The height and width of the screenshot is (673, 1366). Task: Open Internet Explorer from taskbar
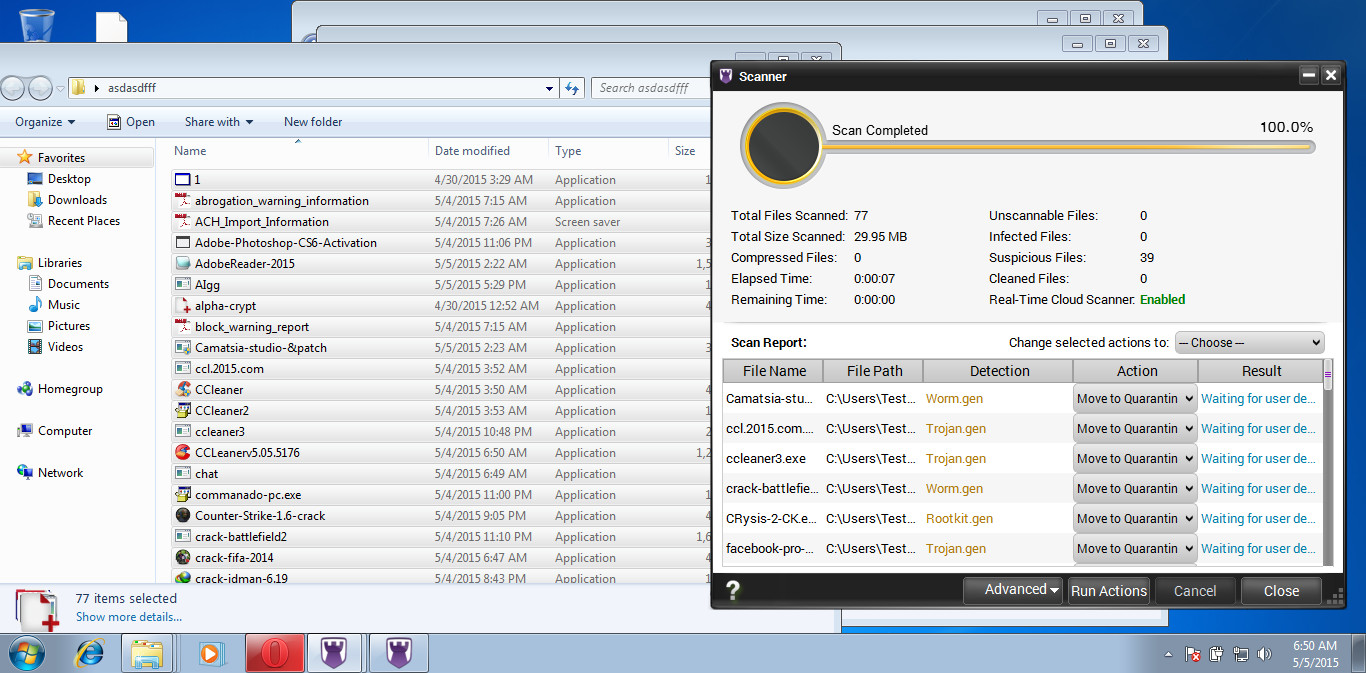[x=90, y=653]
